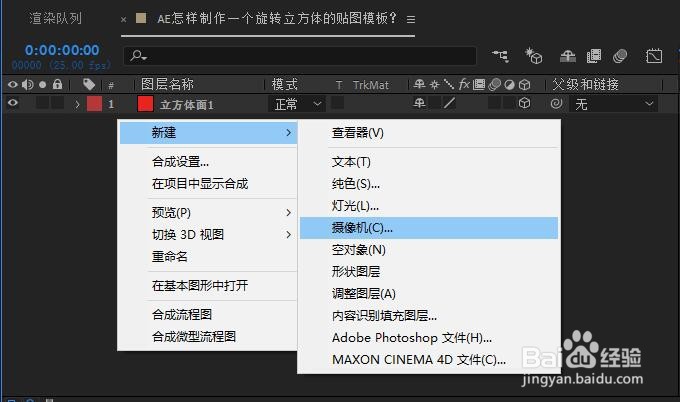Open 合成设置... from context menu
This screenshot has height=402, width=680.
208,162
